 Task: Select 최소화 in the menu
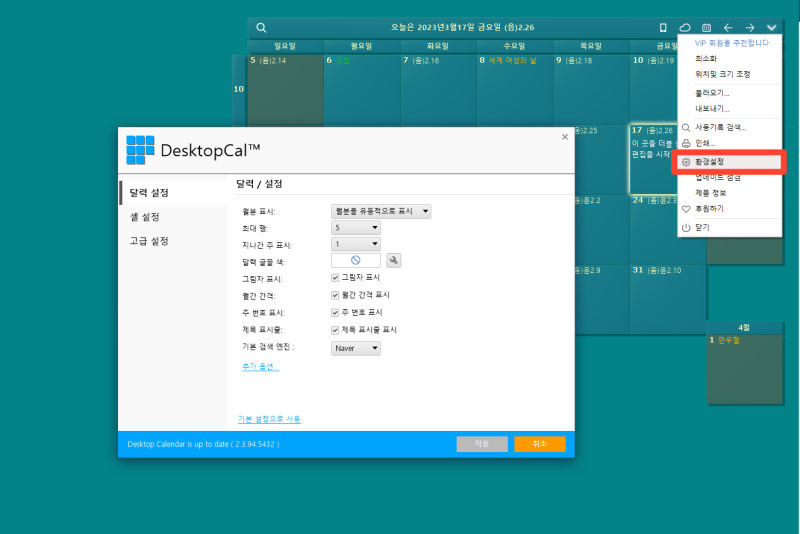730,59
